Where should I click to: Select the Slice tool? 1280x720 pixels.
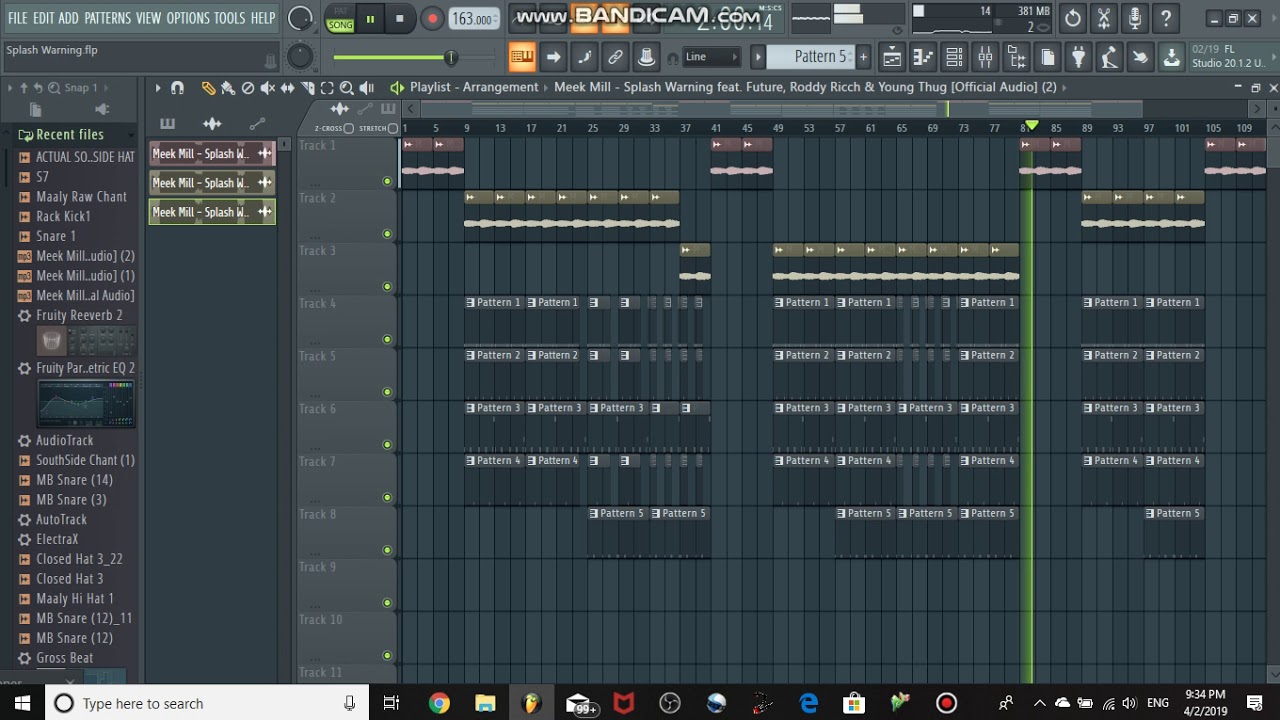307,88
